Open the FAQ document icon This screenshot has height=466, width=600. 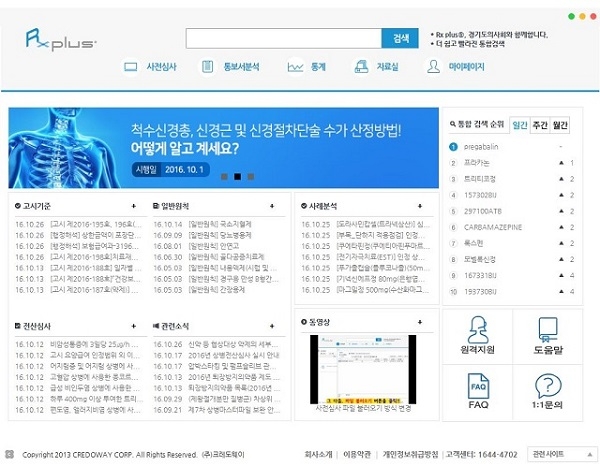coord(478,386)
